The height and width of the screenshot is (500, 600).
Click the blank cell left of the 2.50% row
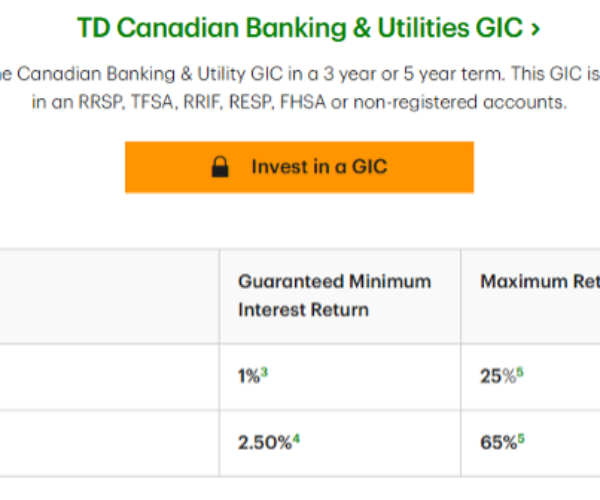pos(108,440)
